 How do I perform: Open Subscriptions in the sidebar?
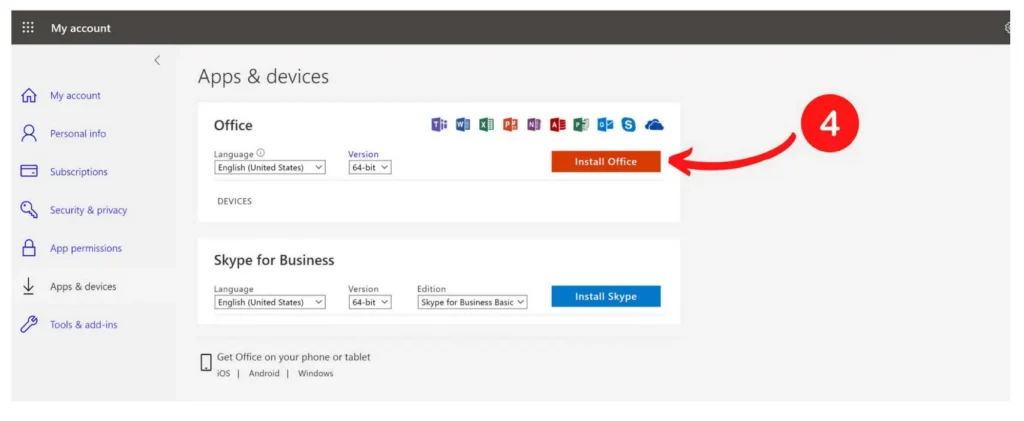click(x=79, y=172)
